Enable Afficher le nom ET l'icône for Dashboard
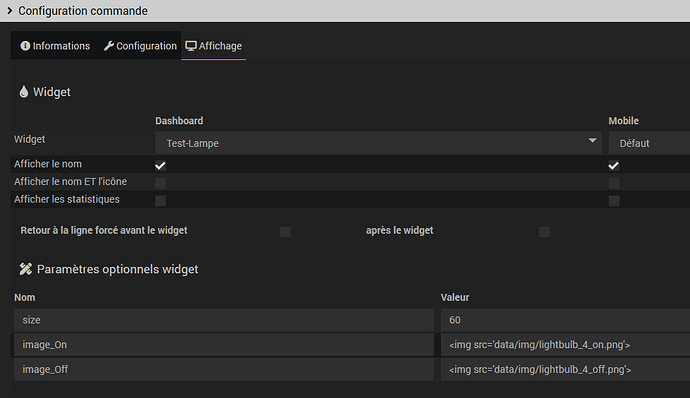The image size is (690, 398). [160, 183]
